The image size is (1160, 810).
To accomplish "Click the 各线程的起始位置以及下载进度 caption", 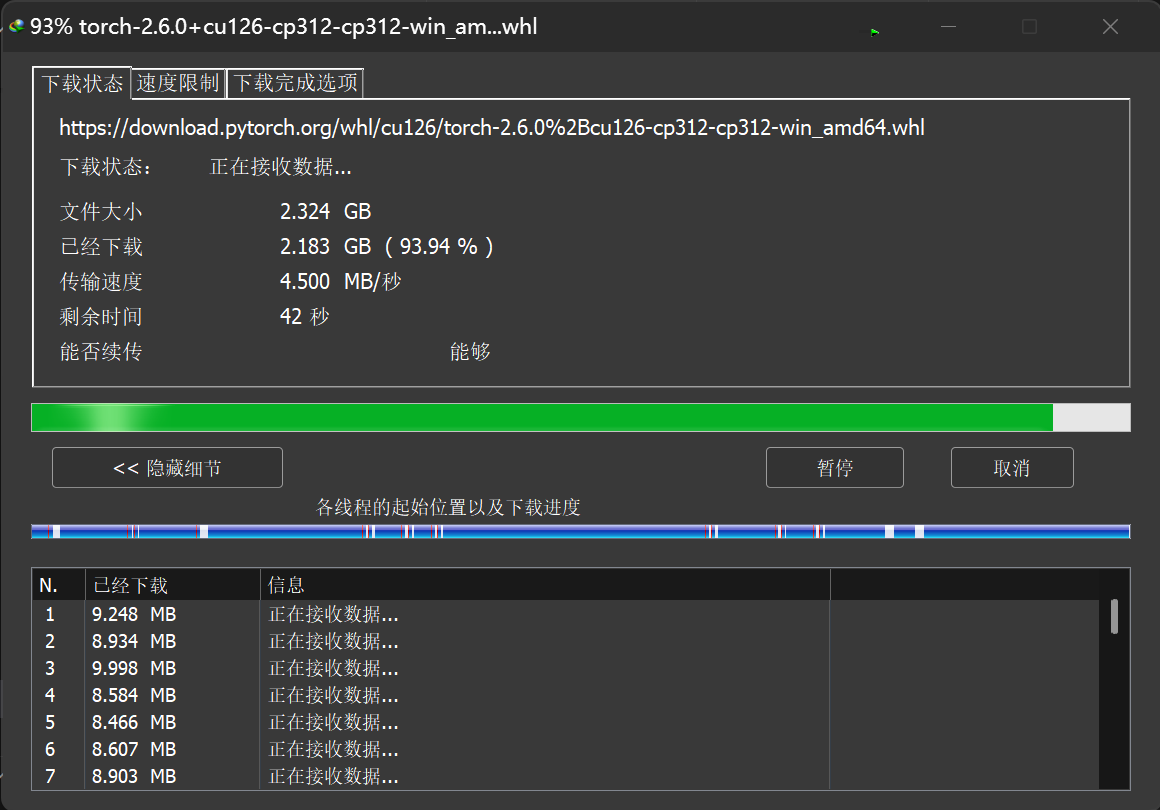I will [x=448, y=507].
